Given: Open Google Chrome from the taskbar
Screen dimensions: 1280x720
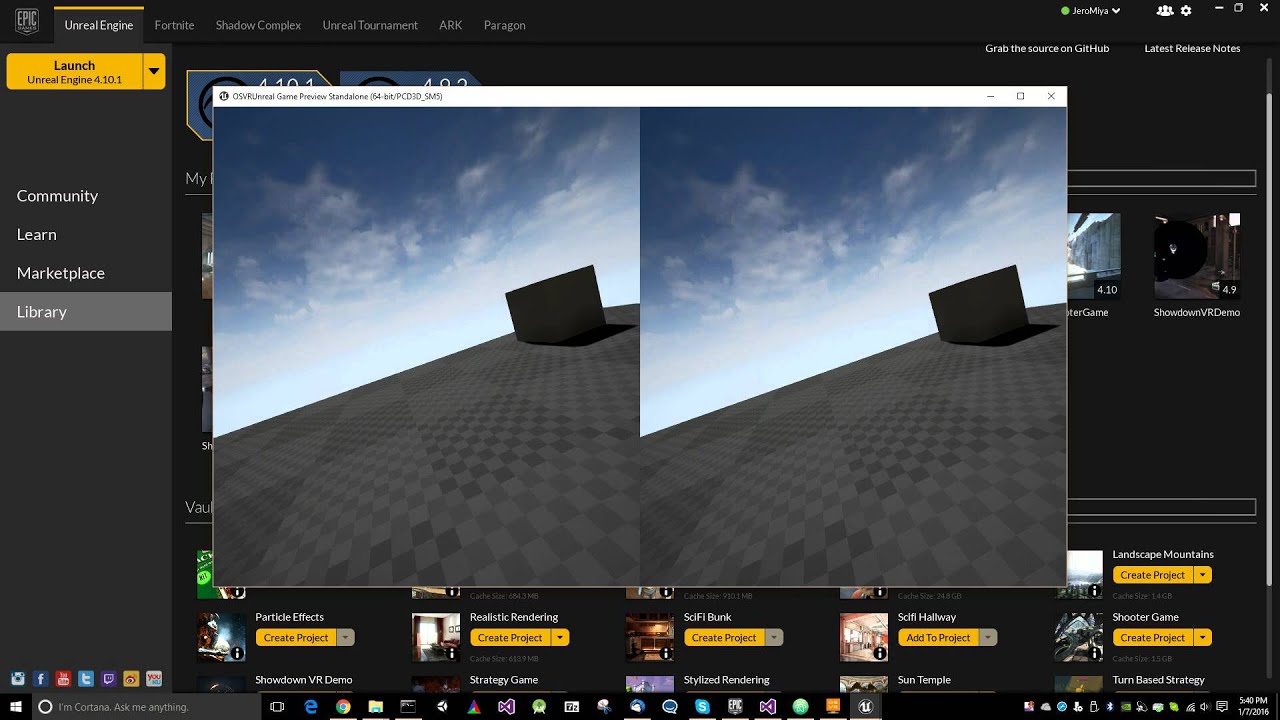Looking at the screenshot, I should coord(343,707).
